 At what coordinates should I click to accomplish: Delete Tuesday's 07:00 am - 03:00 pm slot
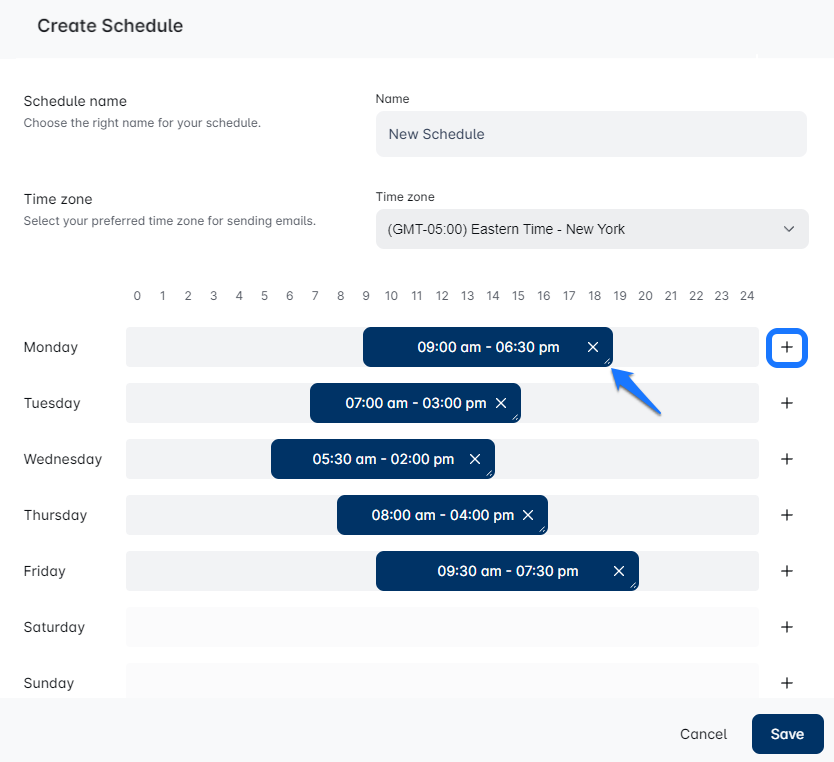click(501, 403)
